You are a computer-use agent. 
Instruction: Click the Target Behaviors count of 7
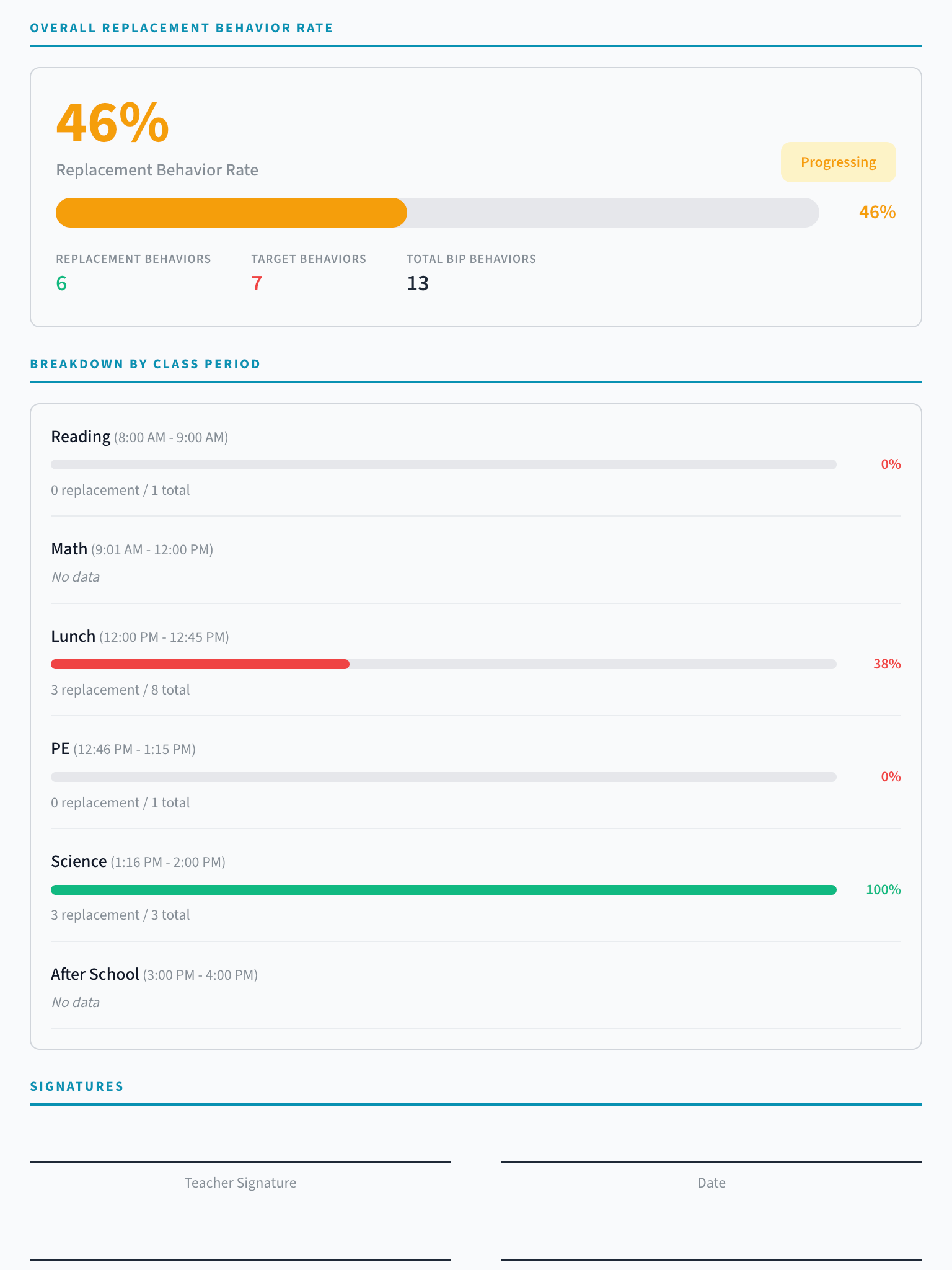[x=257, y=283]
